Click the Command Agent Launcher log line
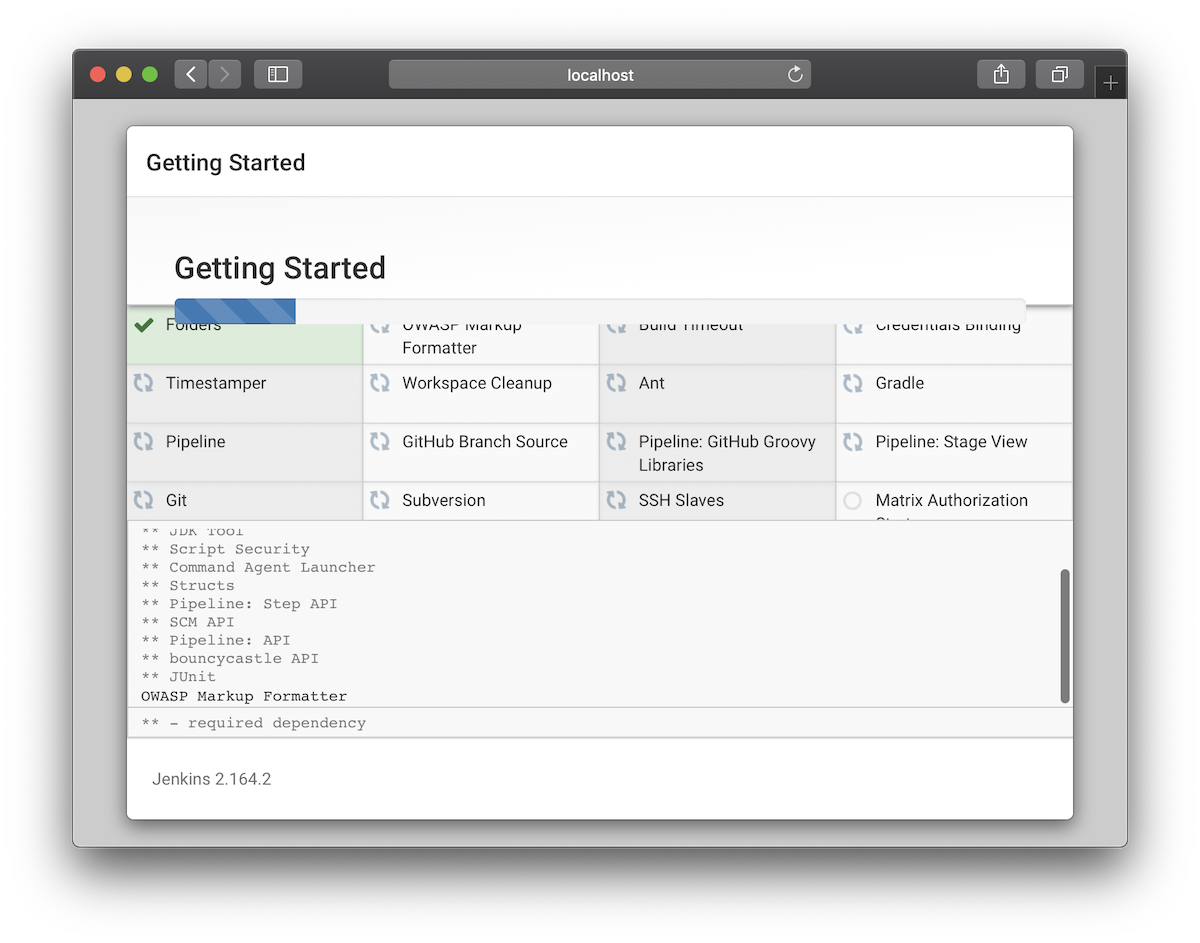 coord(258,567)
